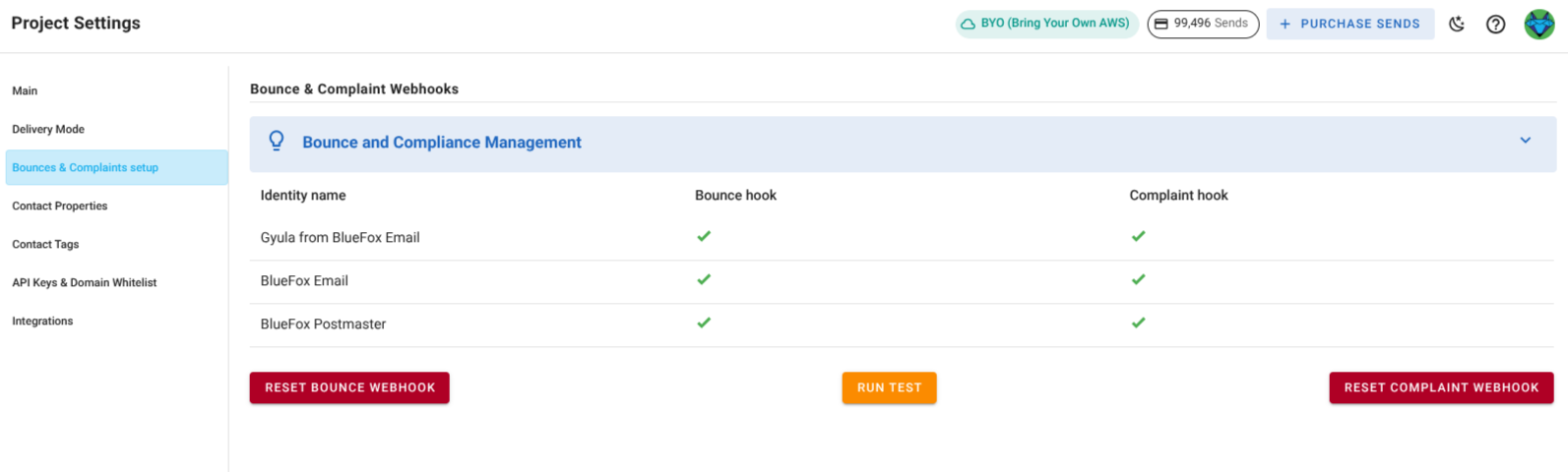Toggle dark mode moon icon
Viewport: 1568px width, 472px height.
[1457, 24]
